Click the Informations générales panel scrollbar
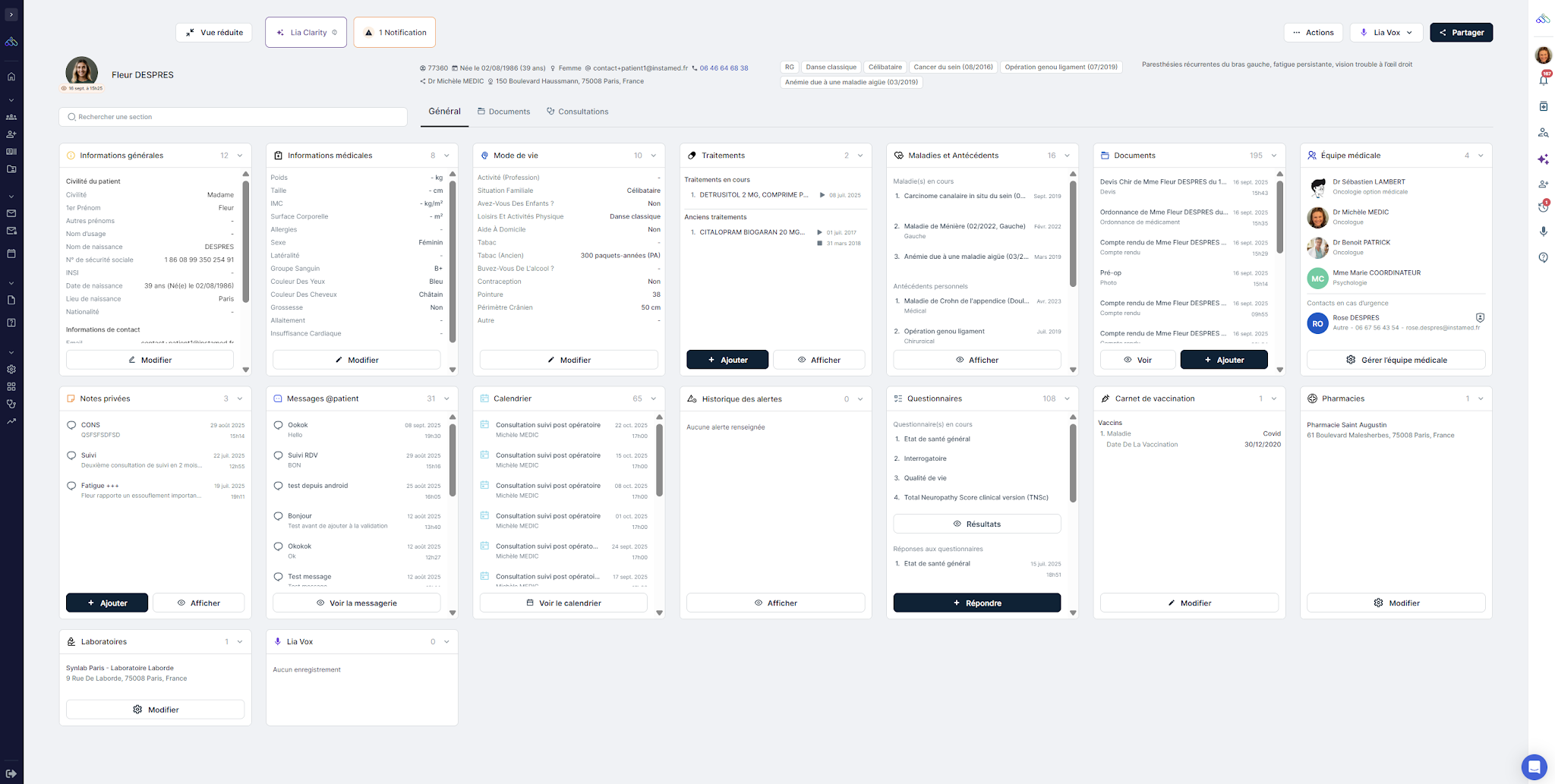Viewport: 1555px width, 784px height. click(x=245, y=241)
